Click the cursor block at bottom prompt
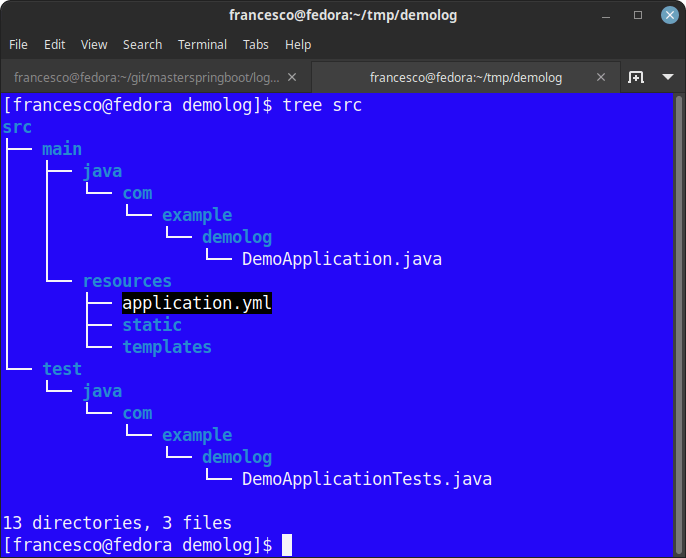Screen dimensions: 686x558 coord(287,545)
